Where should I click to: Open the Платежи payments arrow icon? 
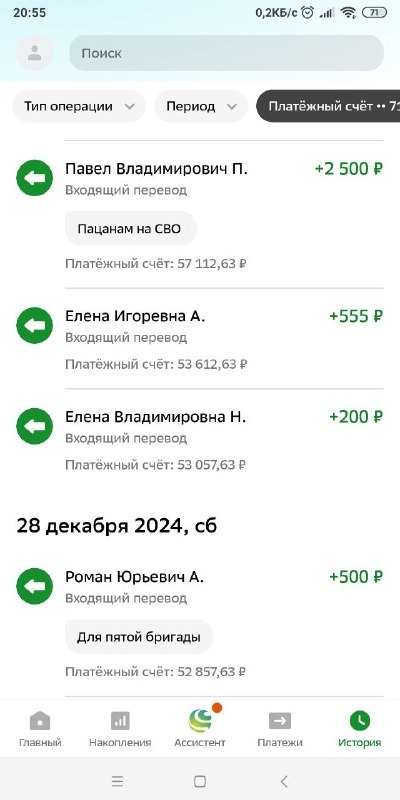tap(280, 721)
